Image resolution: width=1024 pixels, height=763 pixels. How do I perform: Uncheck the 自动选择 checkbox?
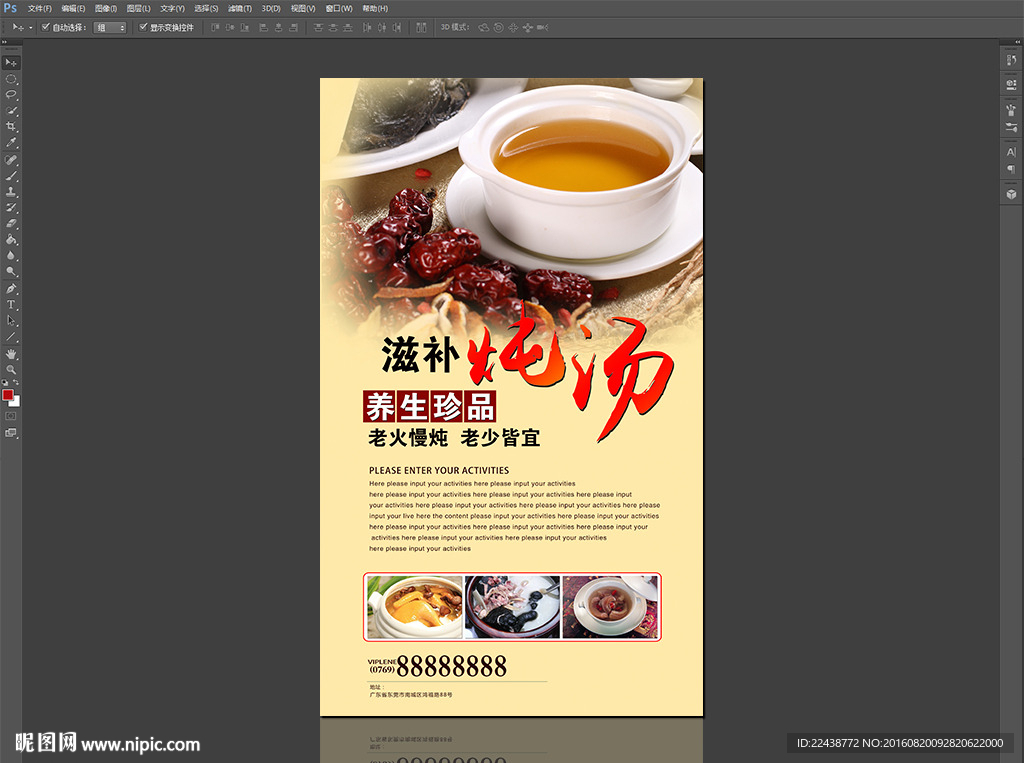click(46, 27)
